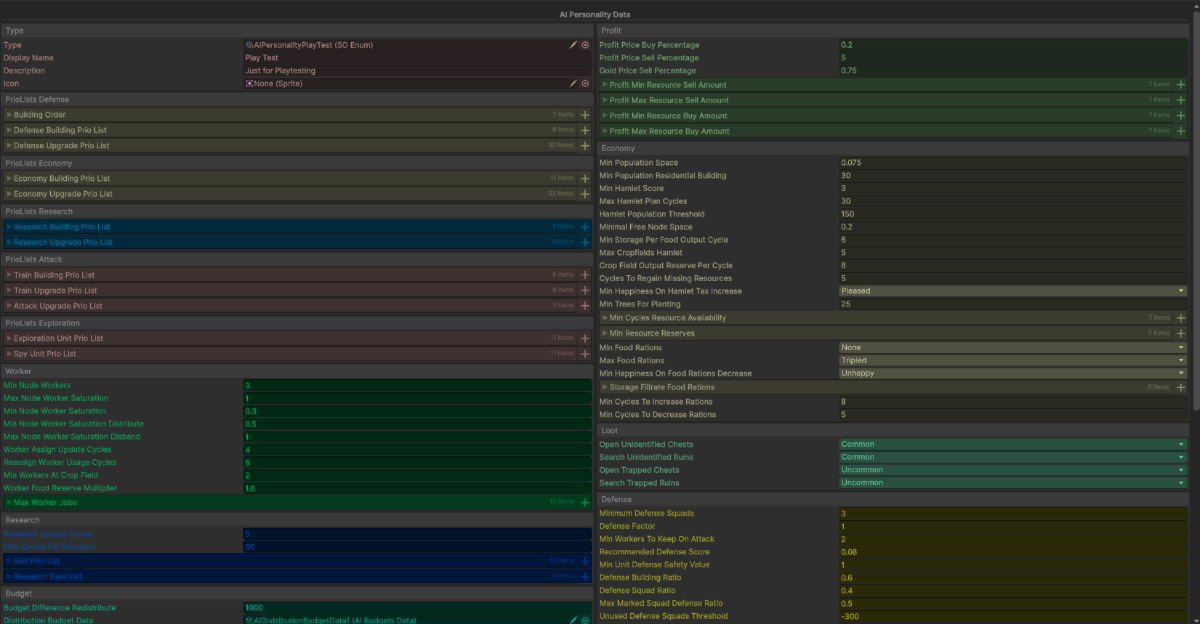Change Open Trapped Chests dropdown value
1200x624 pixels.
click(x=1013, y=470)
